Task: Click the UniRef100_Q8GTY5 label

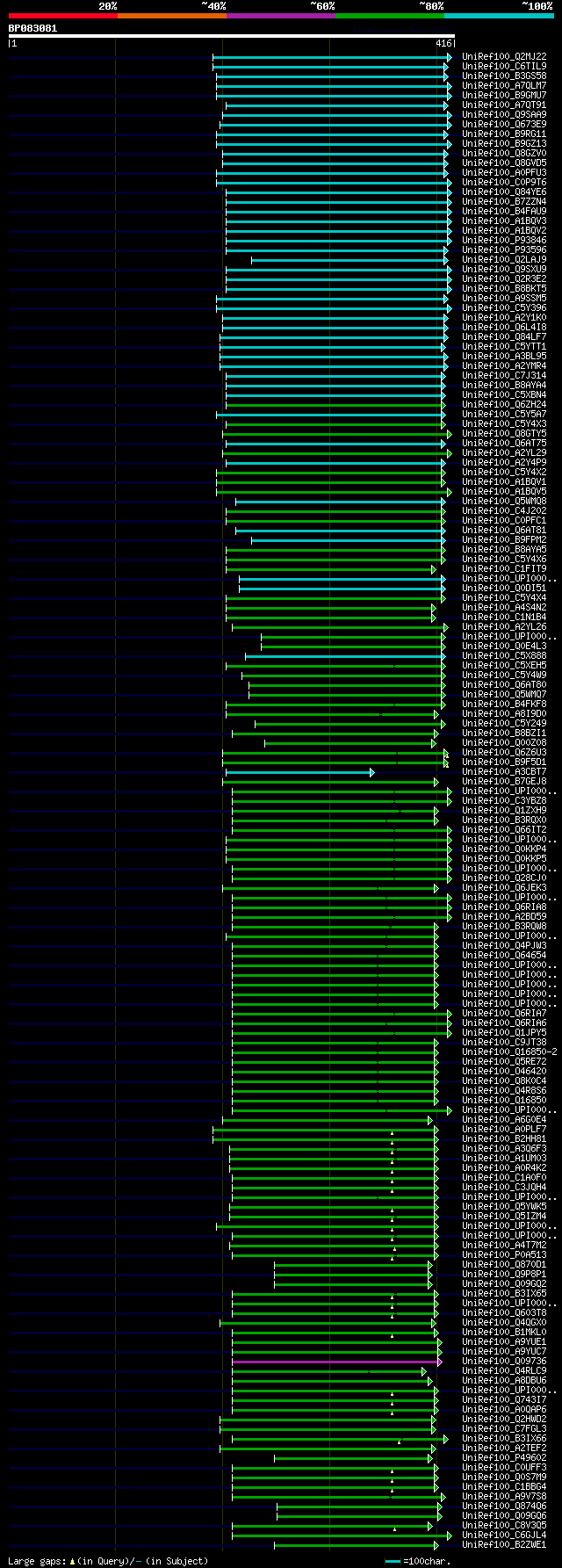Action: coord(504,433)
